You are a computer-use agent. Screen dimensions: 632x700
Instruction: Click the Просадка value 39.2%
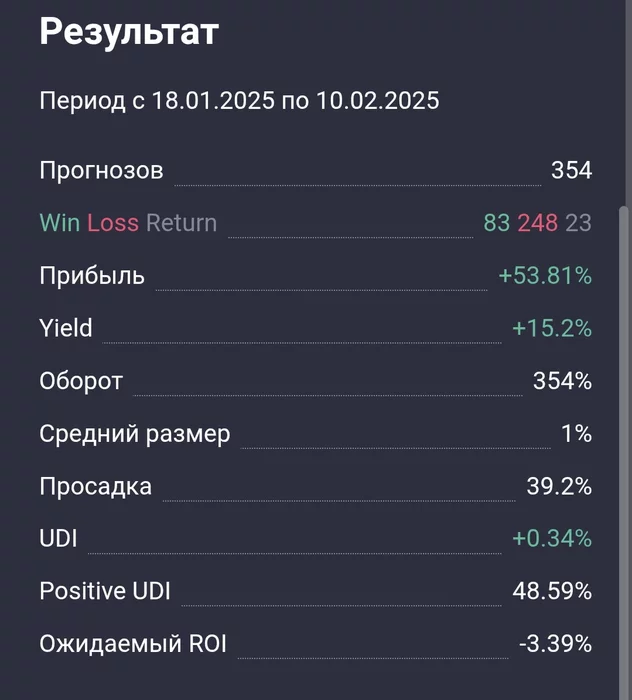tap(559, 486)
